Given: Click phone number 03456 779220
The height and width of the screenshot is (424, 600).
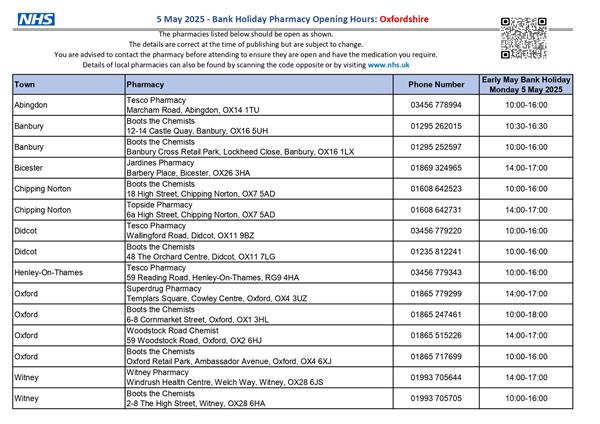Looking at the screenshot, I should pyautogui.click(x=436, y=231).
